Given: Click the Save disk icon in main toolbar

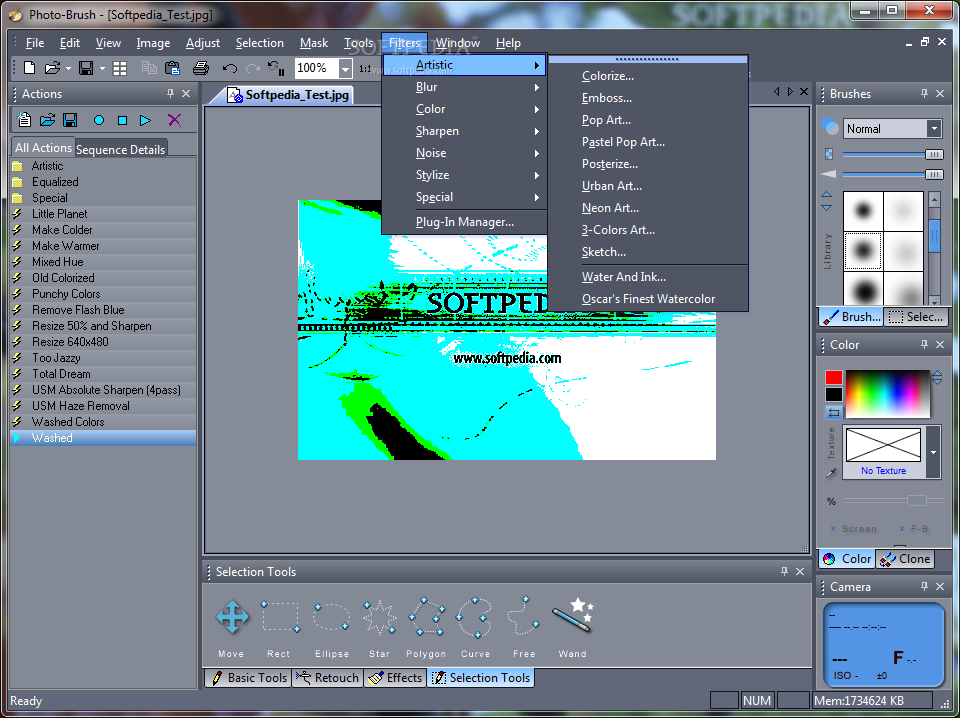Looking at the screenshot, I should point(86,68).
